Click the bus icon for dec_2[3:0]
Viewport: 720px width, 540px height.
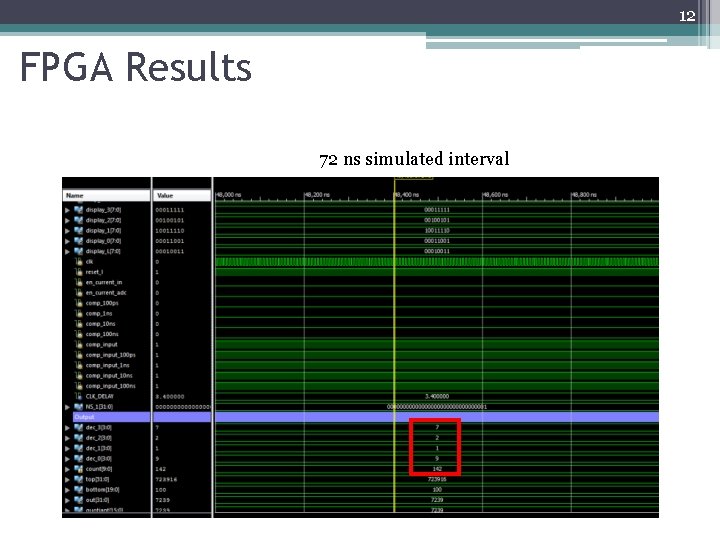(79, 438)
